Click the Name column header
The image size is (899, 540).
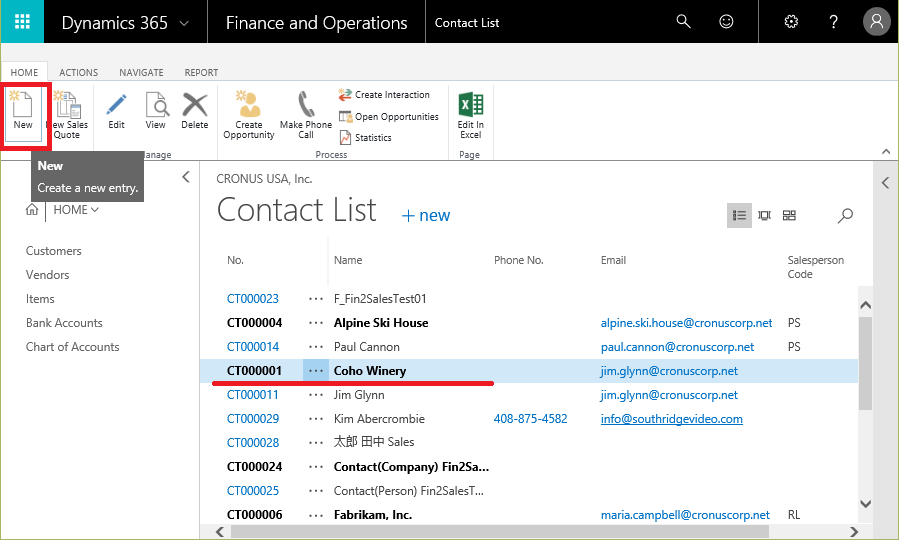tap(348, 260)
